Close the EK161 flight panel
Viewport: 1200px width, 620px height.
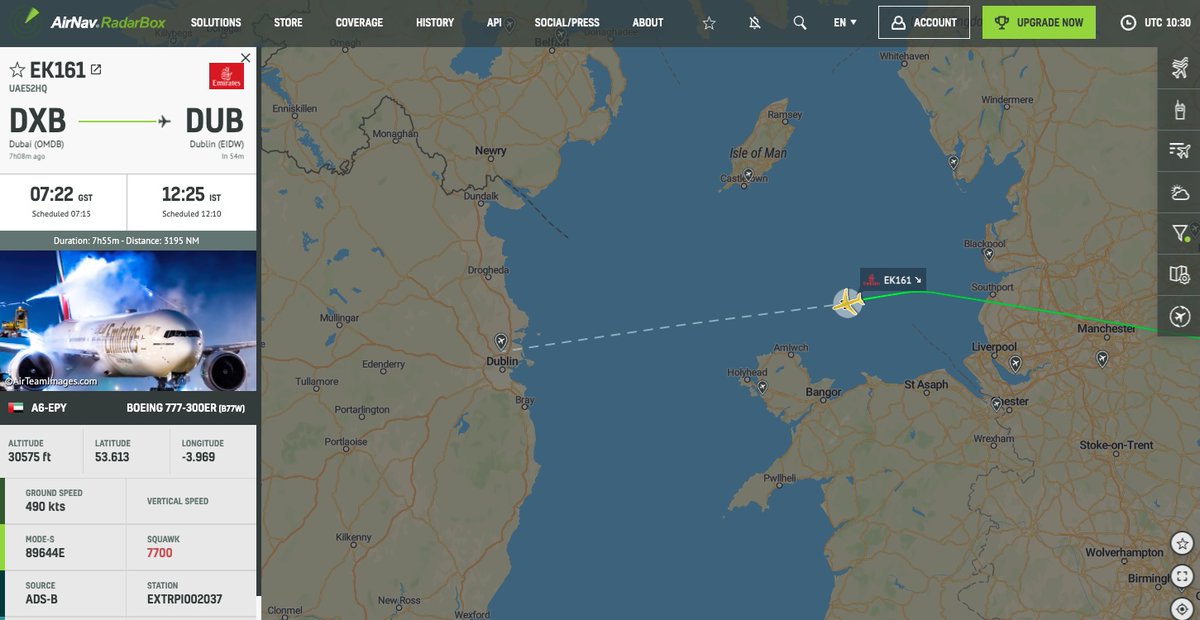(x=246, y=58)
